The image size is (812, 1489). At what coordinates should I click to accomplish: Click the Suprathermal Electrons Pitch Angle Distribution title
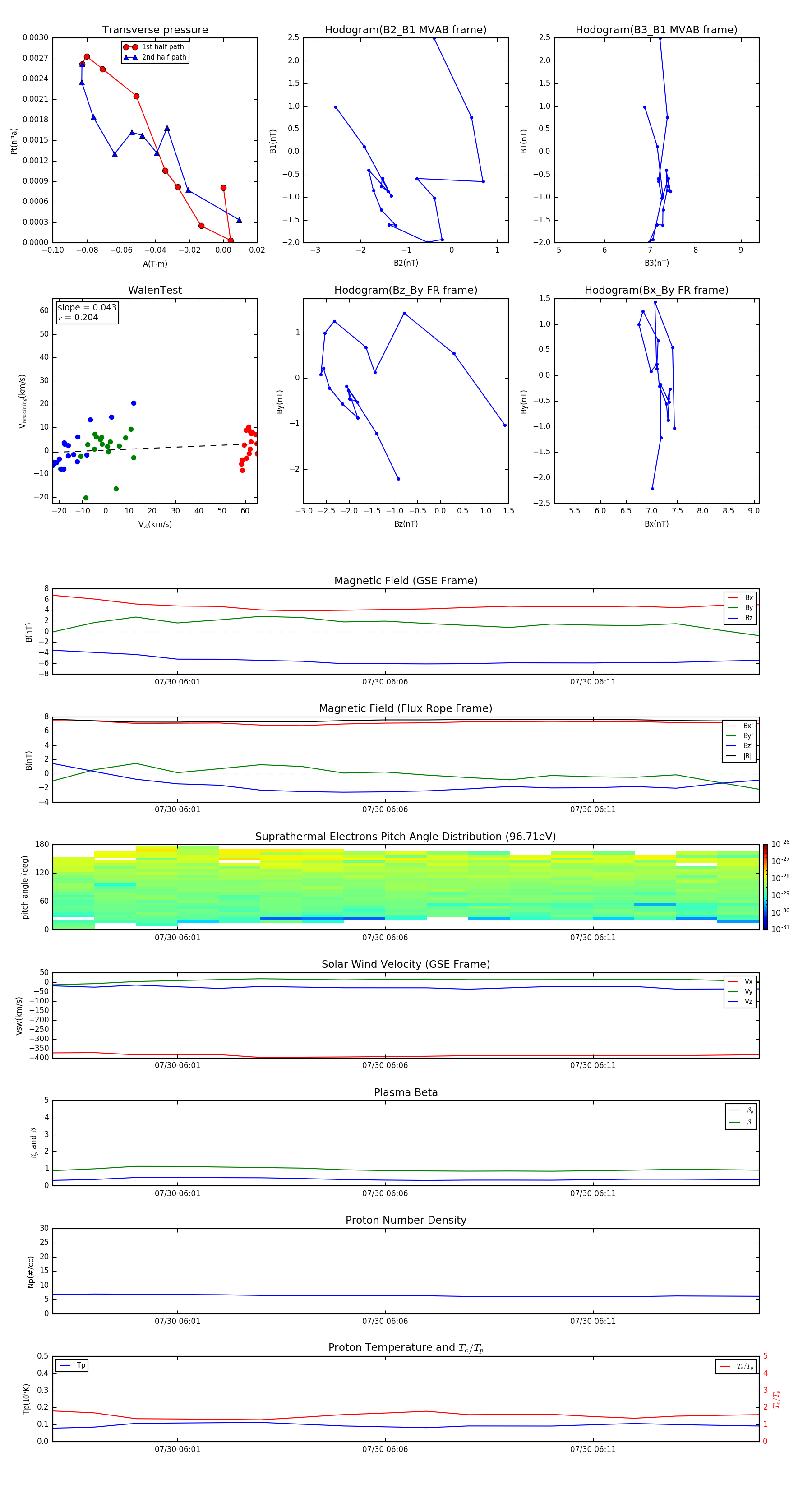coord(405,837)
